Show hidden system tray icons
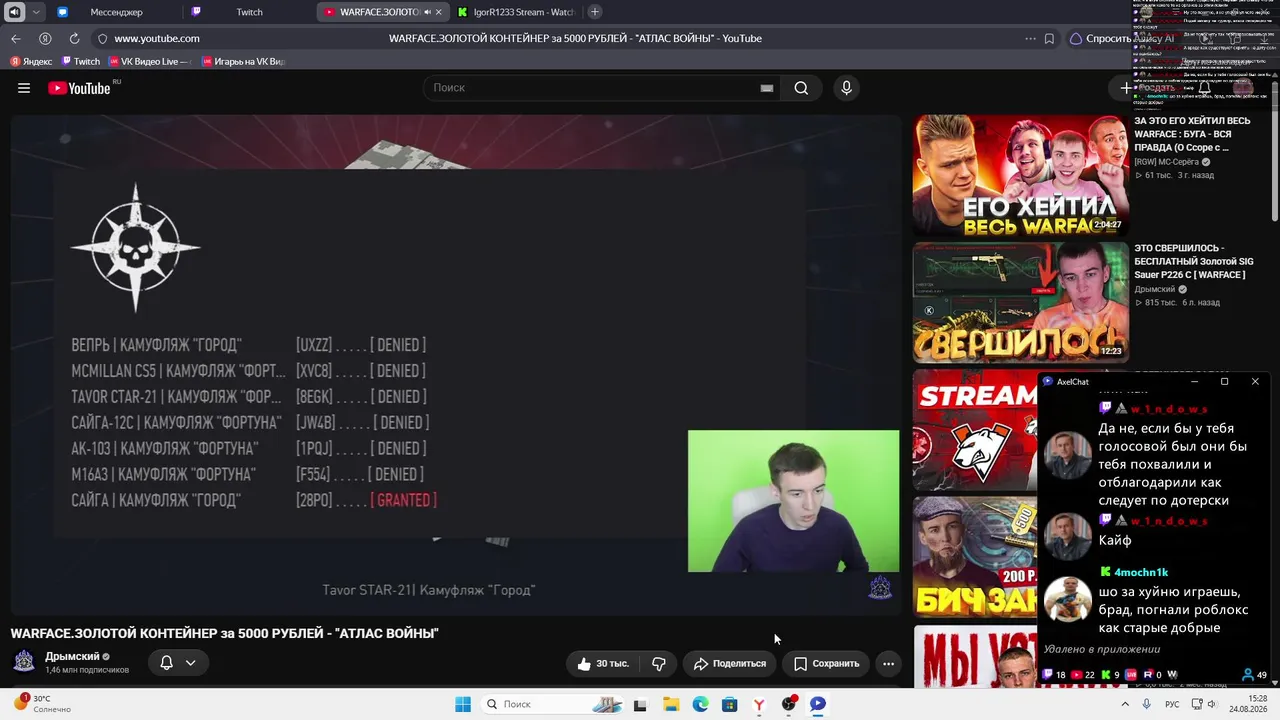The width and height of the screenshot is (1280, 720). point(1125,704)
